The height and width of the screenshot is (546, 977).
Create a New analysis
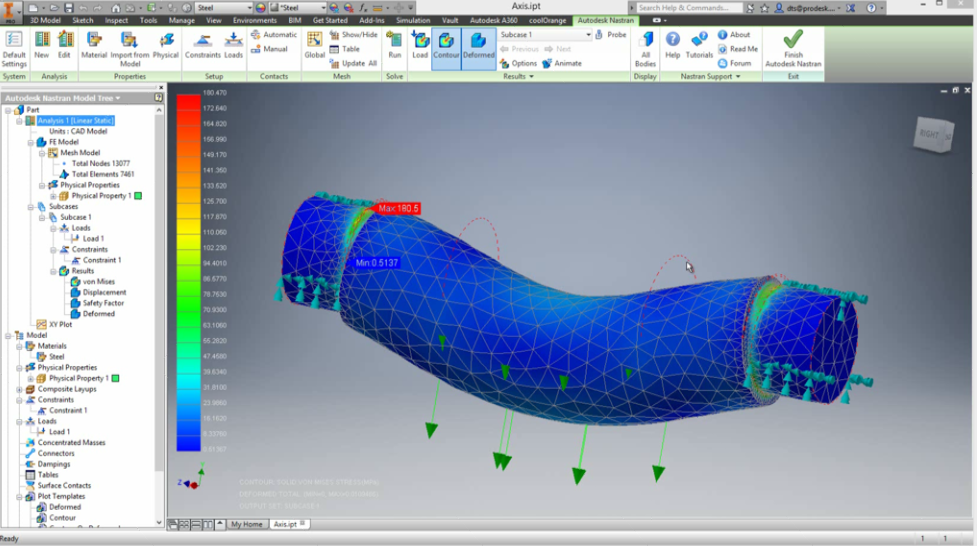[42, 45]
